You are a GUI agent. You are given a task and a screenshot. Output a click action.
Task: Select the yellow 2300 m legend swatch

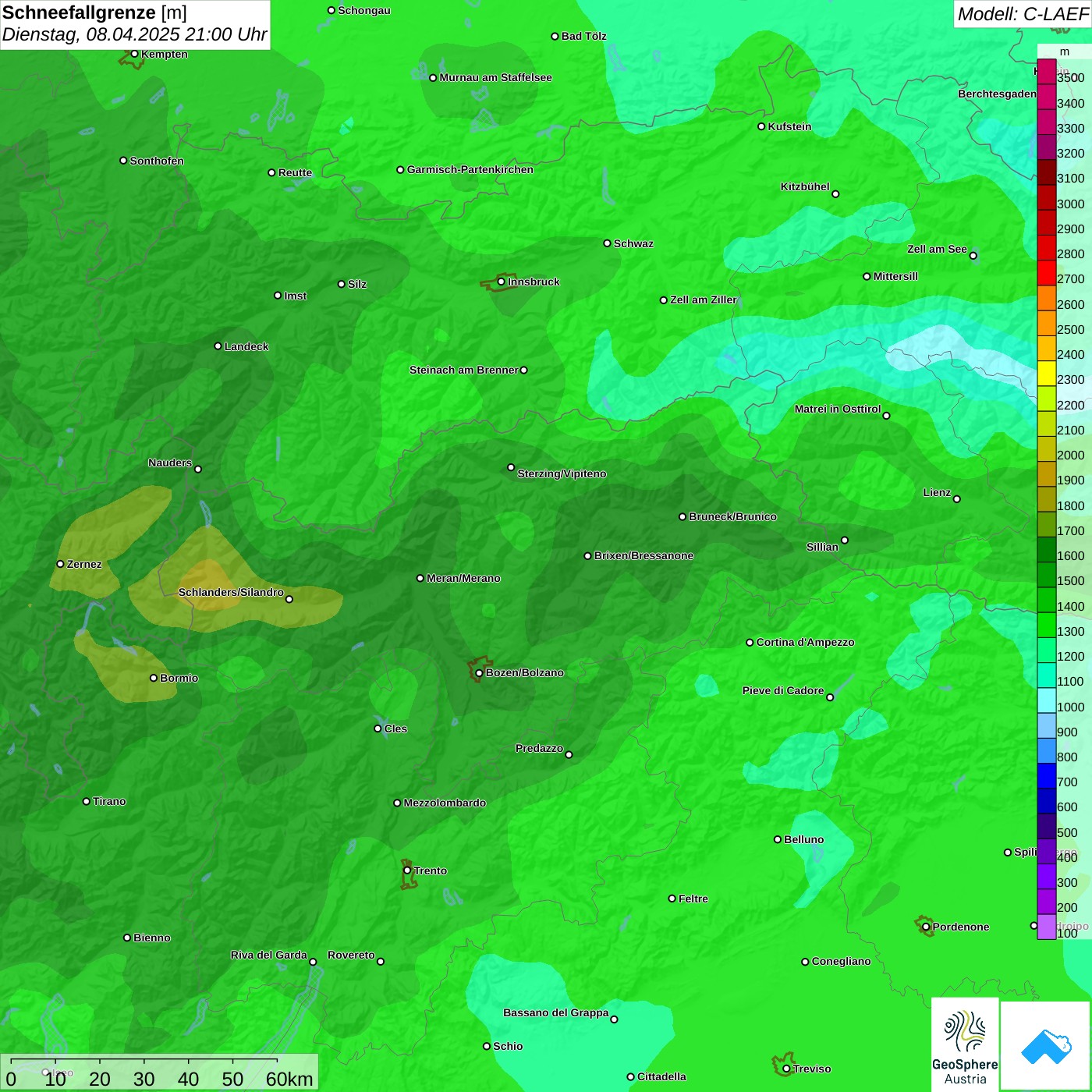(x=1046, y=374)
